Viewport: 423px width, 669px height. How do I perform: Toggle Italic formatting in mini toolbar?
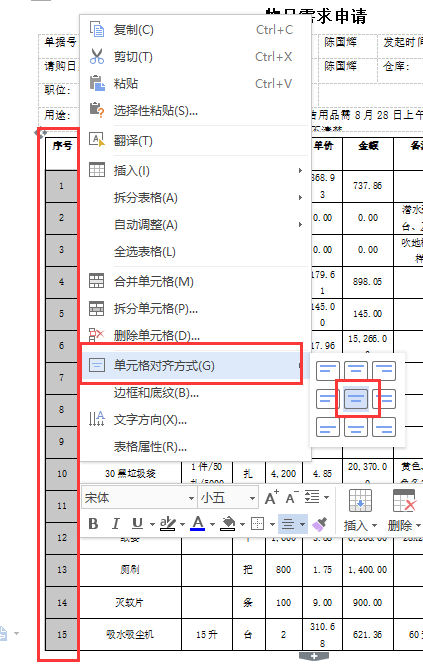[115, 524]
